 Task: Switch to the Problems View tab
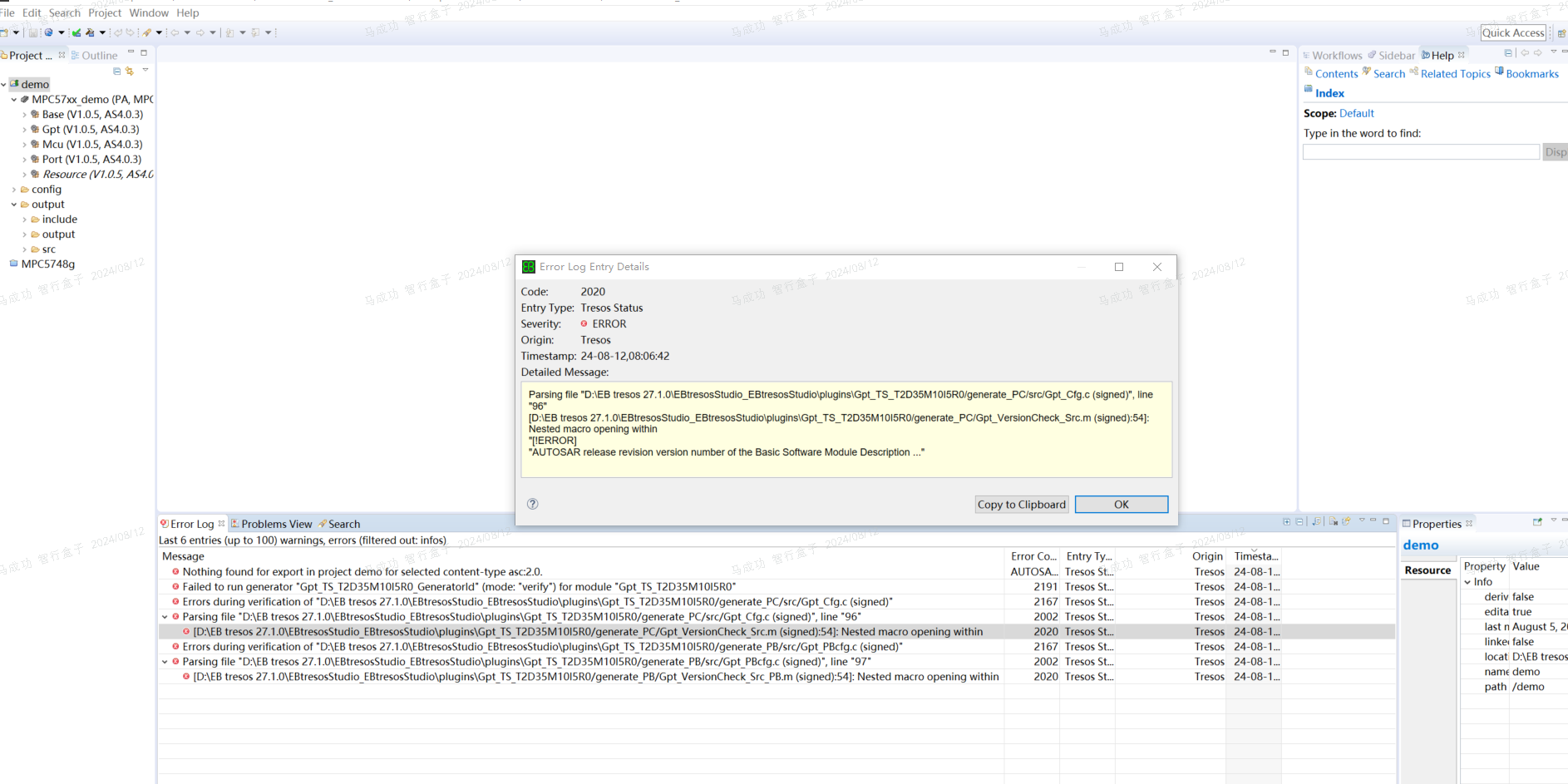click(277, 524)
